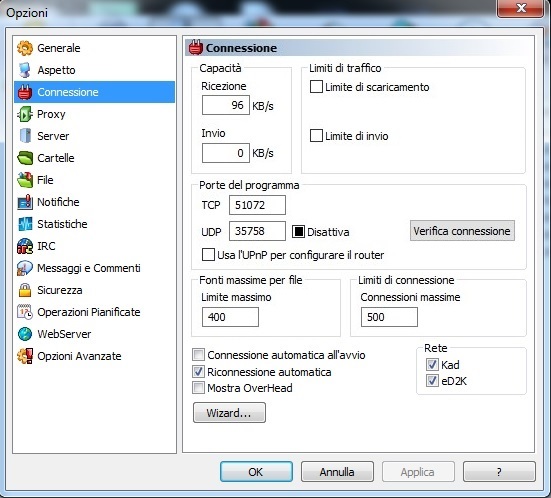Open the WebServer globe icon
Image resolution: width=551 pixels, height=498 pixels.
pyautogui.click(x=25, y=334)
